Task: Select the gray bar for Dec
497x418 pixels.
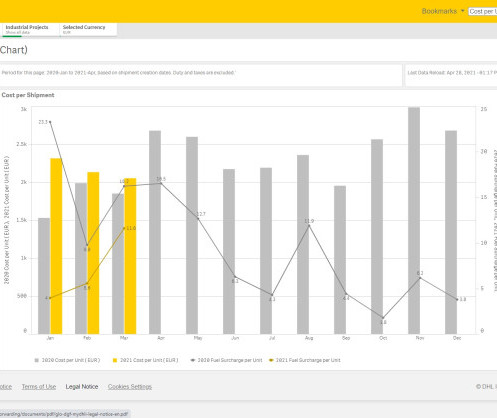Action: pos(451,232)
